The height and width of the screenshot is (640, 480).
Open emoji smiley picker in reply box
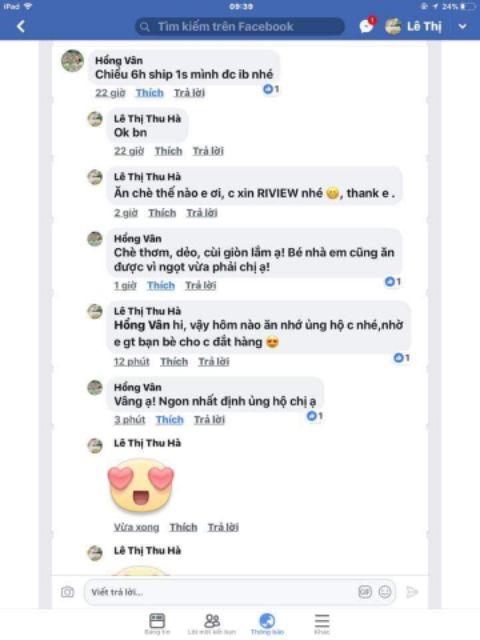(x=385, y=591)
